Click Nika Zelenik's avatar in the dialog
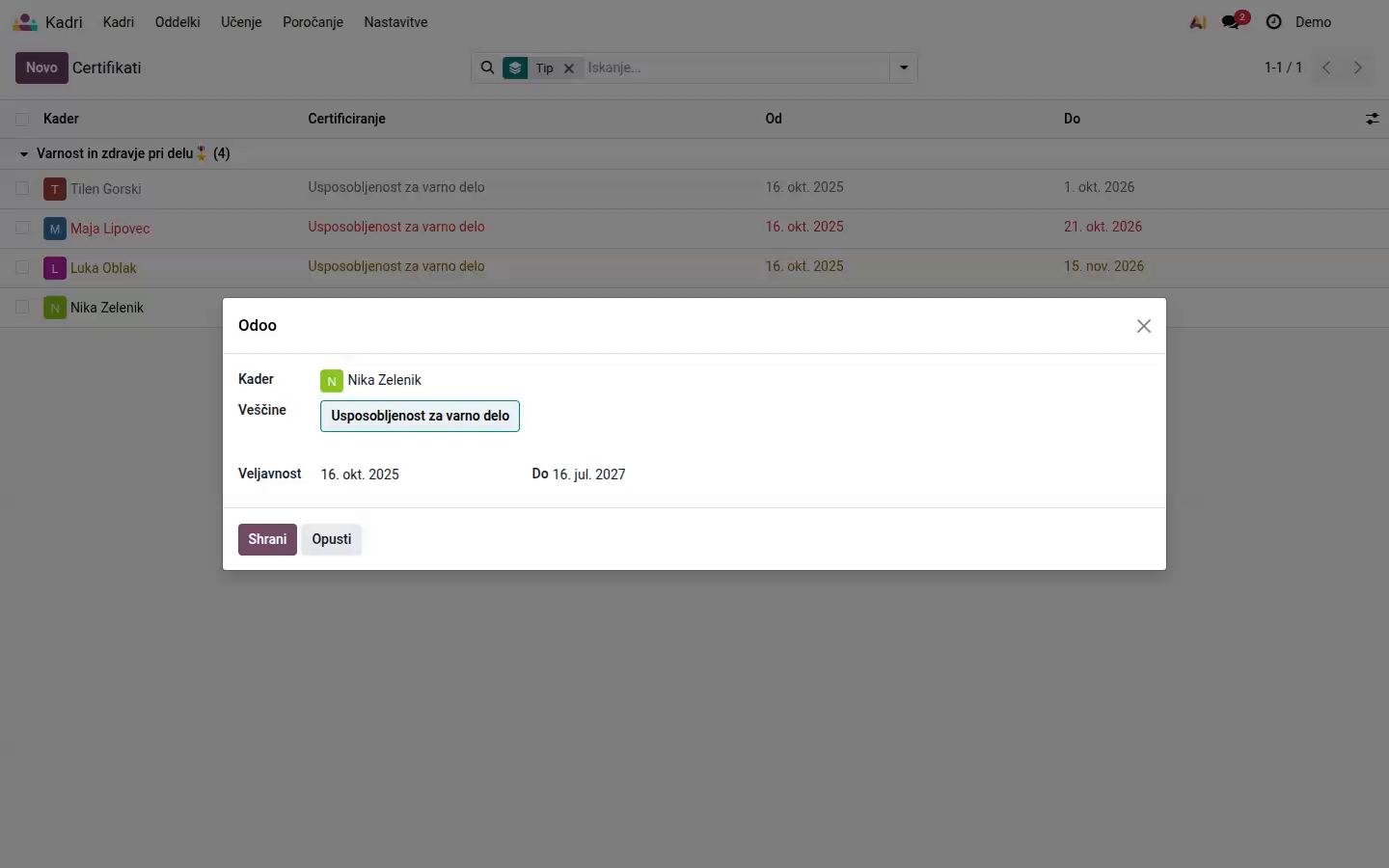The image size is (1389, 868). click(x=332, y=380)
